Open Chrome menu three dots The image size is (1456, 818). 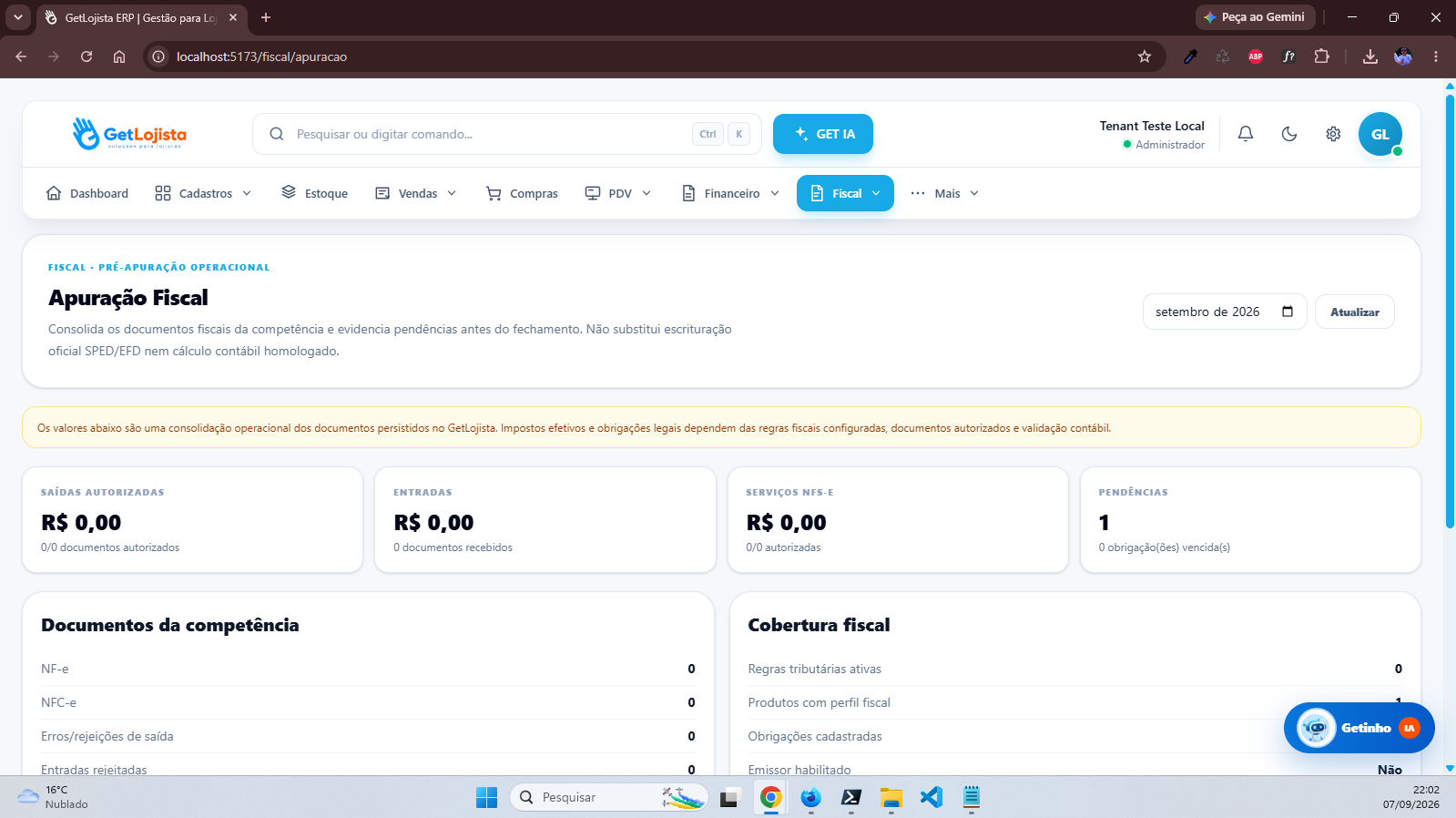coord(1436,56)
